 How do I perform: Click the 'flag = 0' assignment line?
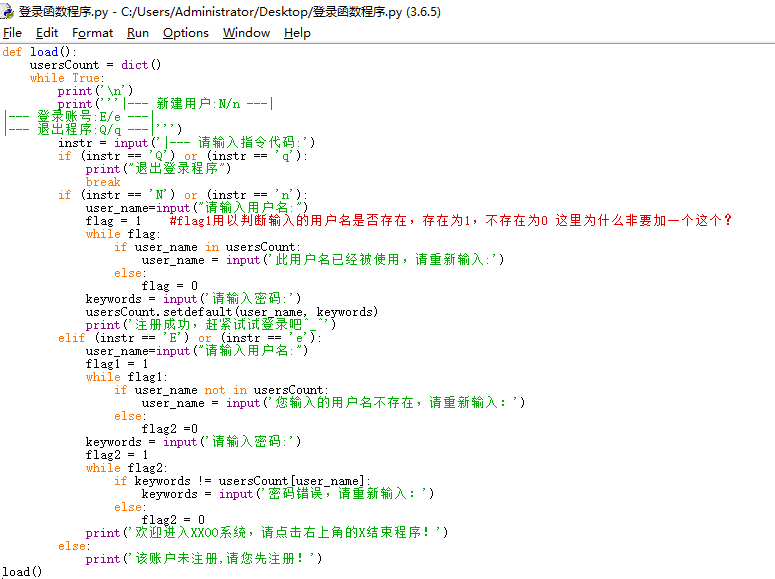click(x=169, y=286)
